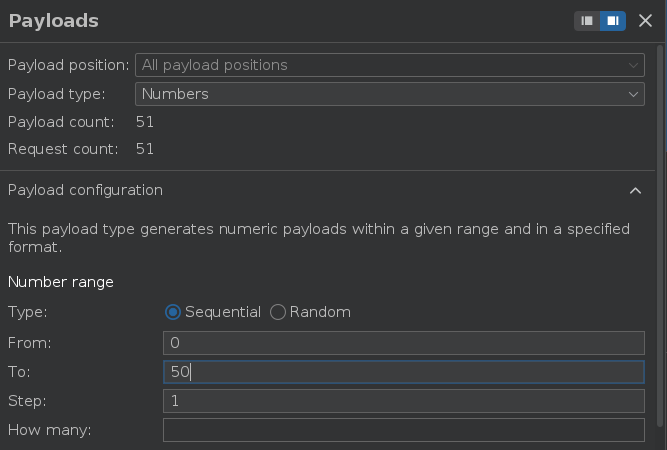
Task: Click the Number range section label
Action: (x=61, y=282)
